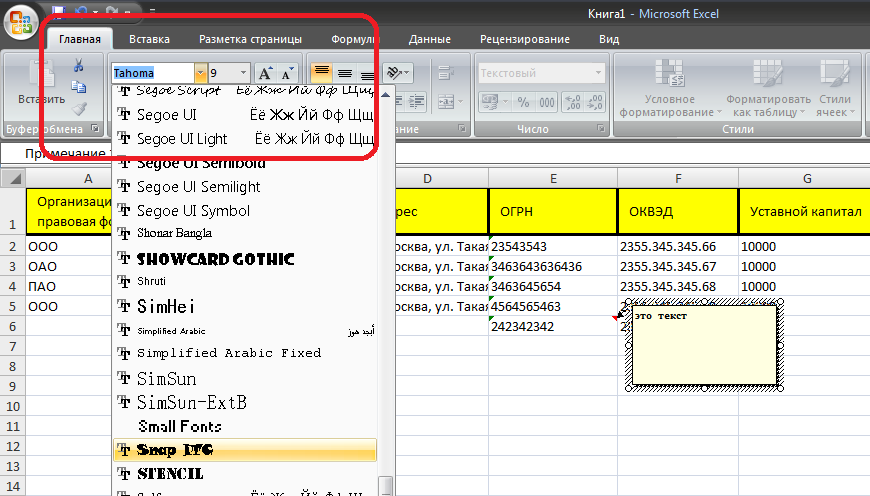Click the font name field showing Tahoma
Image resolution: width=870 pixels, height=496 pixels.
153,73
